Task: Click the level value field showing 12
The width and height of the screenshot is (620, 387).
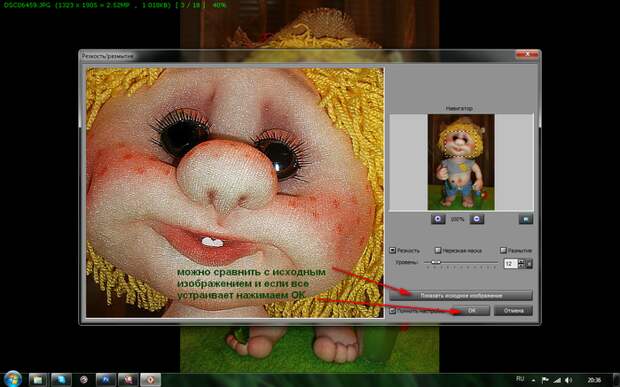Action: point(510,263)
